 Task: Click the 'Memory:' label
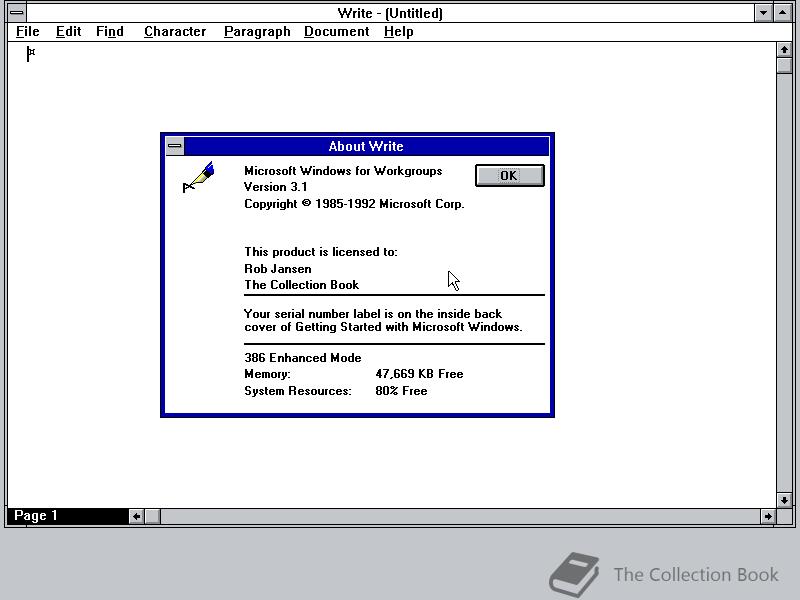[267, 374]
